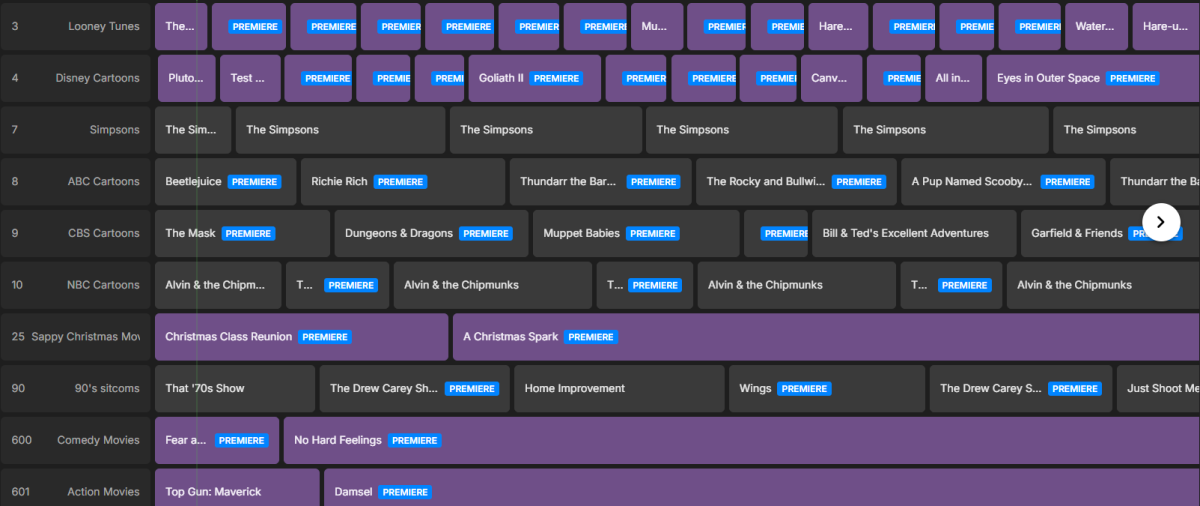Open the Home Improvement program
Screen dimensions: 1200x506
click(x=619, y=388)
